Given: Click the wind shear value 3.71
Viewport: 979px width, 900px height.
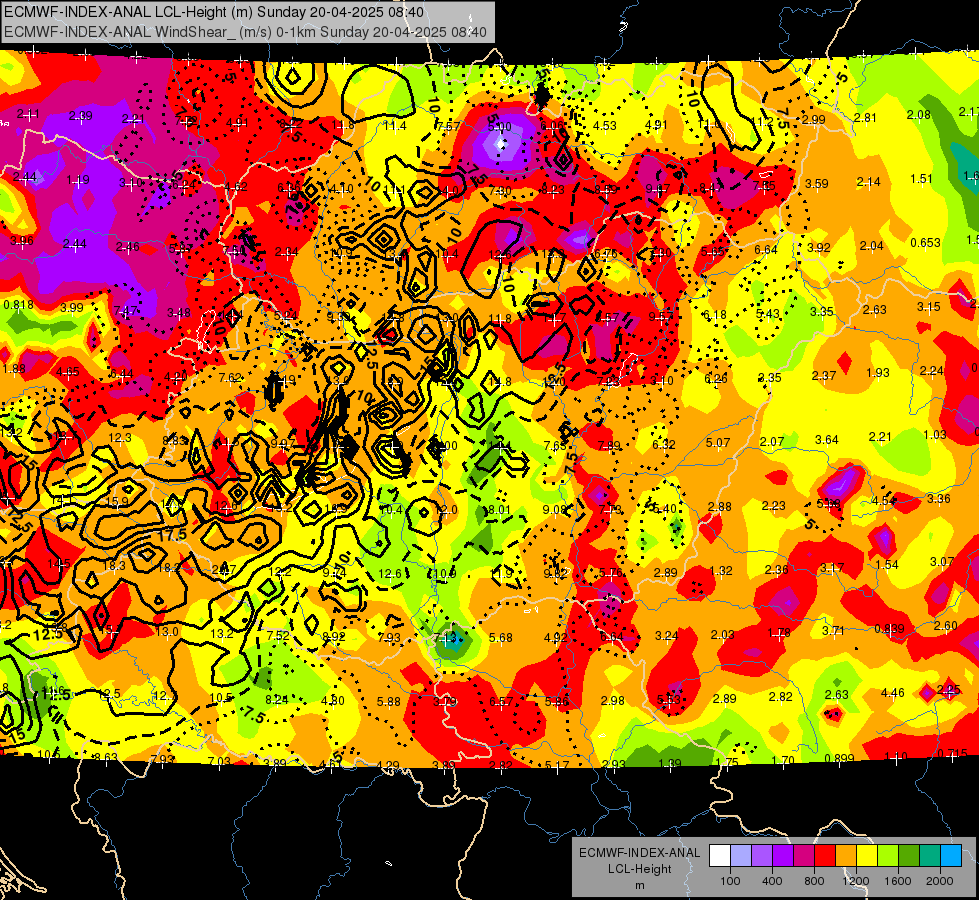Looking at the screenshot, I should [833, 631].
